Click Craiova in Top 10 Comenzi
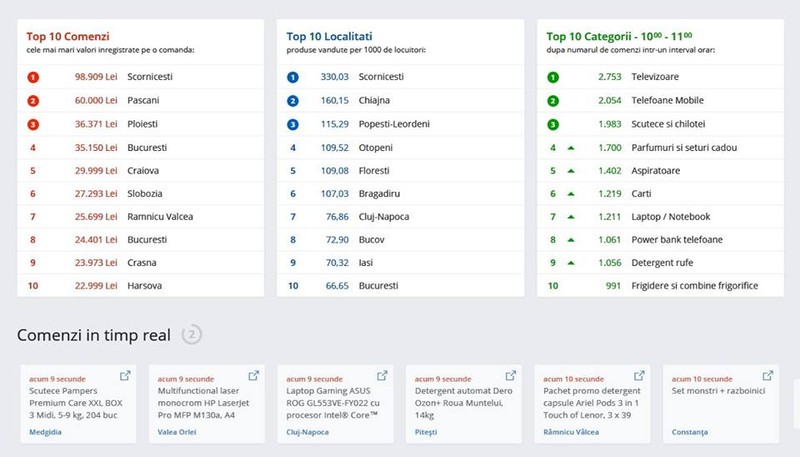 pos(143,170)
